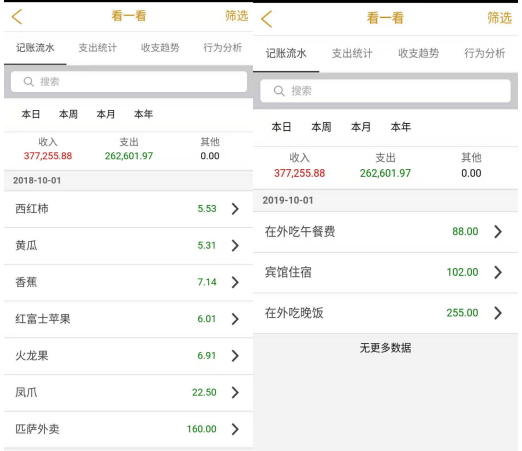Screen dimensions: 522x451
Task: Switch to 收支趋势 tab on right screen
Action: pyautogui.click(x=418, y=53)
